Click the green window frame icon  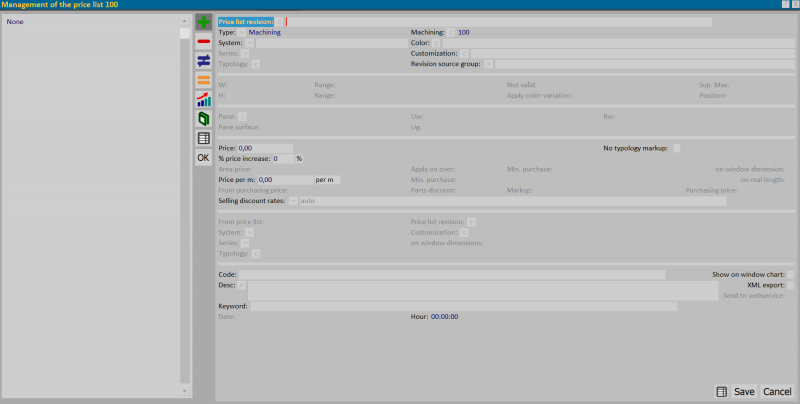[x=204, y=119]
